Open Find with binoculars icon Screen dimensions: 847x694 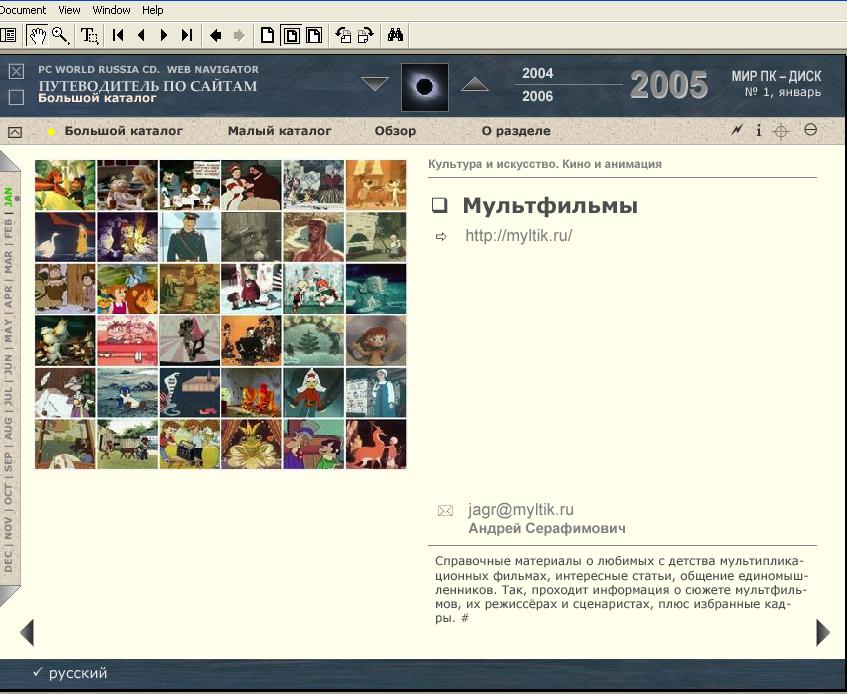pyautogui.click(x=395, y=36)
